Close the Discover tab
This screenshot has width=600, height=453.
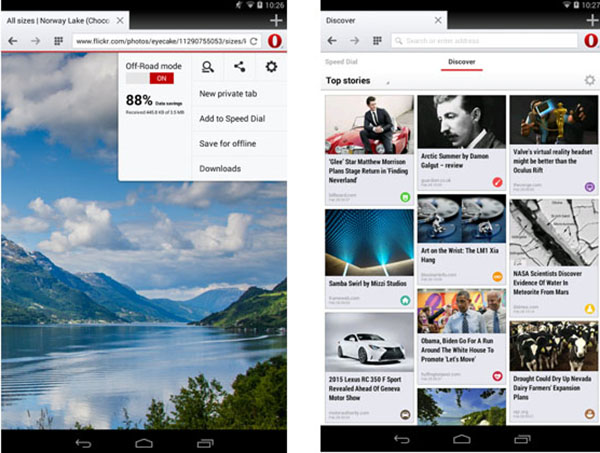tap(438, 20)
